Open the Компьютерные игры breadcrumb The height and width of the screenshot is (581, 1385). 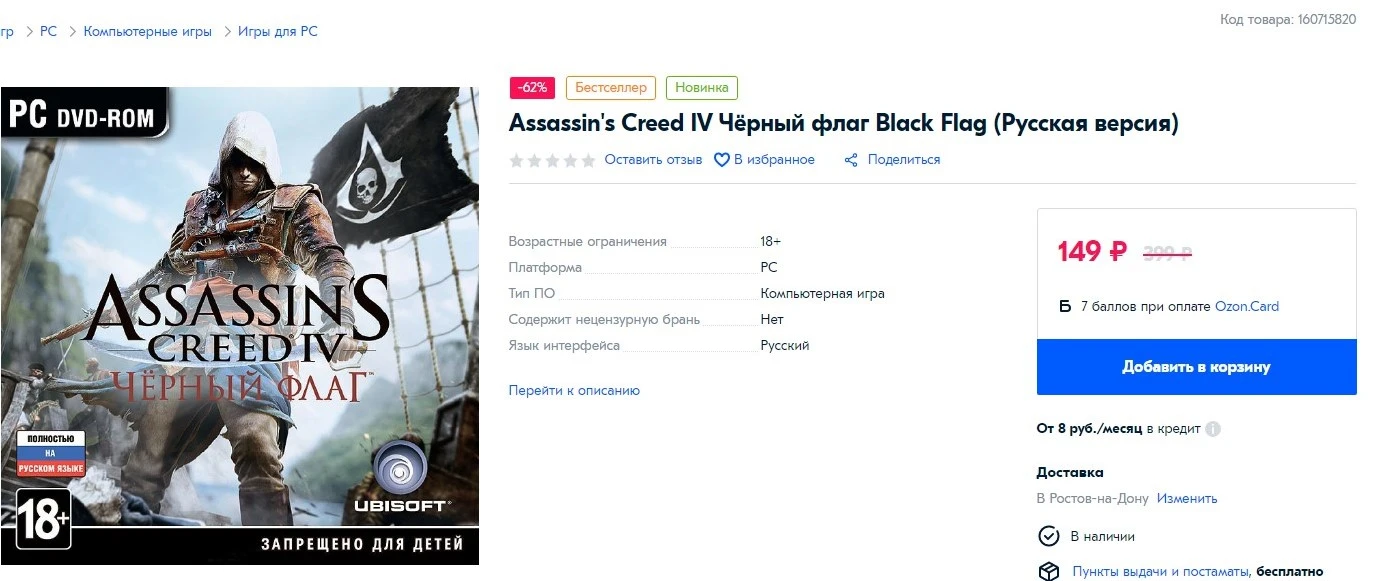(148, 32)
